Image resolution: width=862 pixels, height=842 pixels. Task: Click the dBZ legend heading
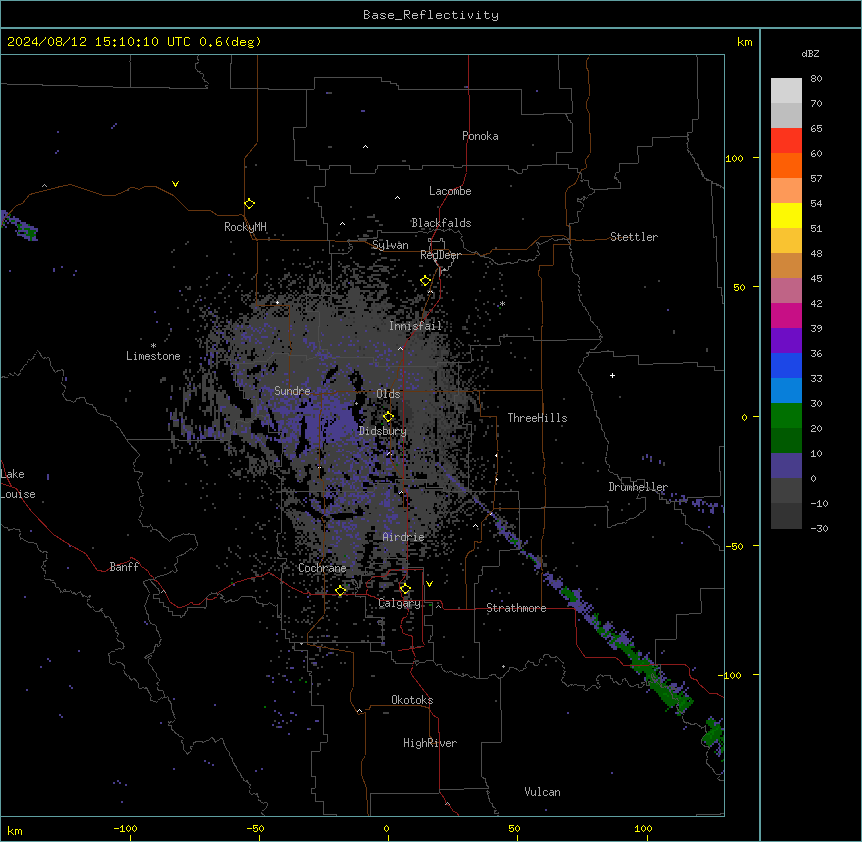pyautogui.click(x=810, y=53)
